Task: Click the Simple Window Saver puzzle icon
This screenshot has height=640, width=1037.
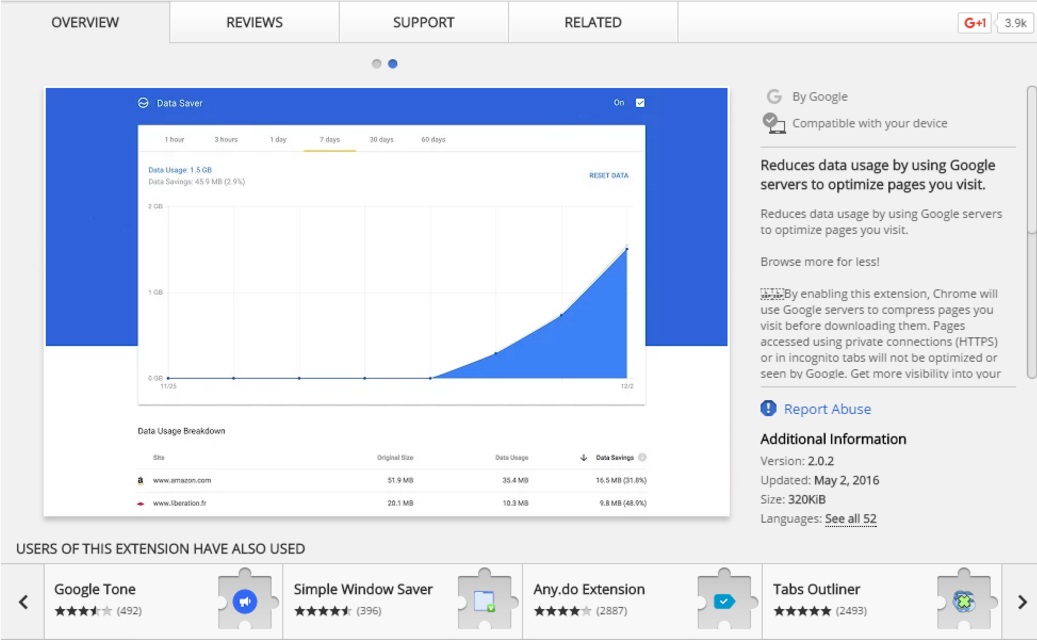Action: [484, 600]
